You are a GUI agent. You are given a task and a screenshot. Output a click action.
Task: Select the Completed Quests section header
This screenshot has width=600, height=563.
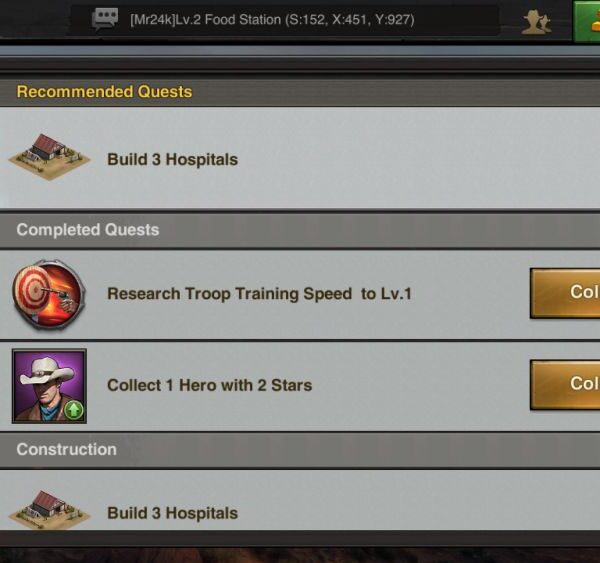pos(300,230)
